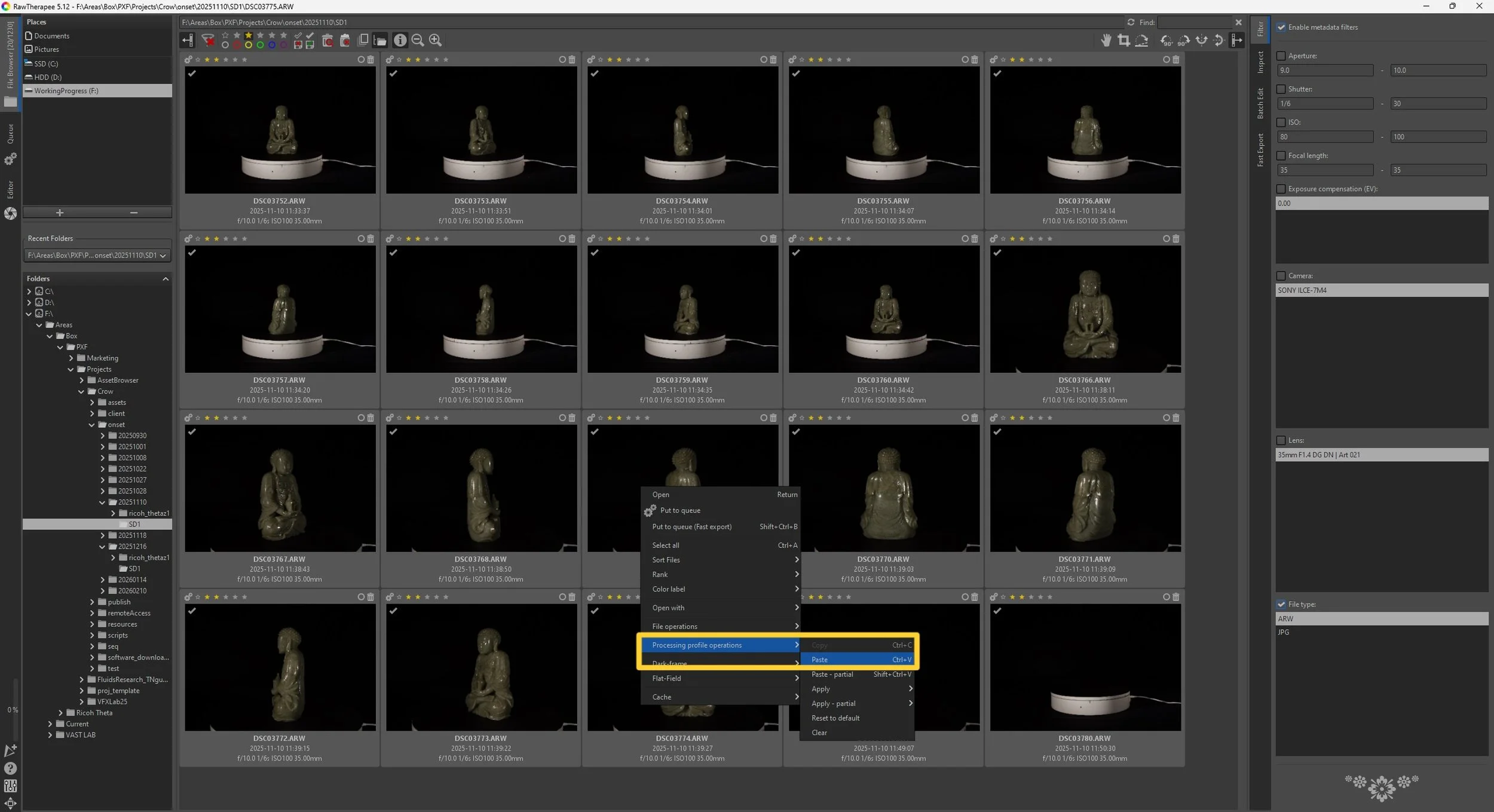Filter by green color label circle

point(260,45)
